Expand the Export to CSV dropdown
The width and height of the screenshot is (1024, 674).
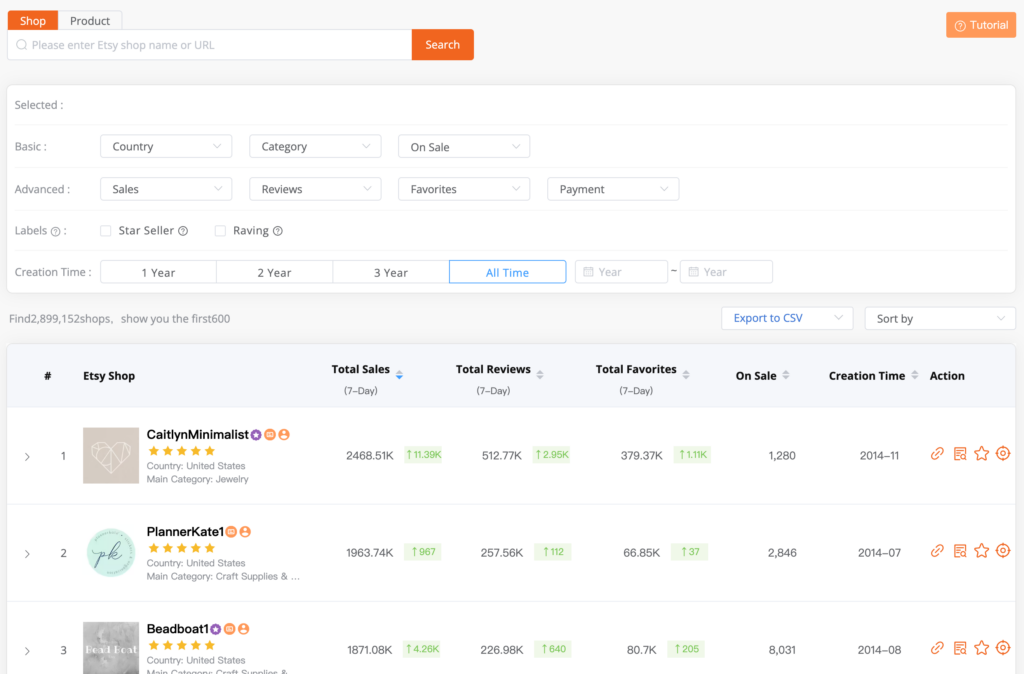pyautogui.click(x=786, y=318)
